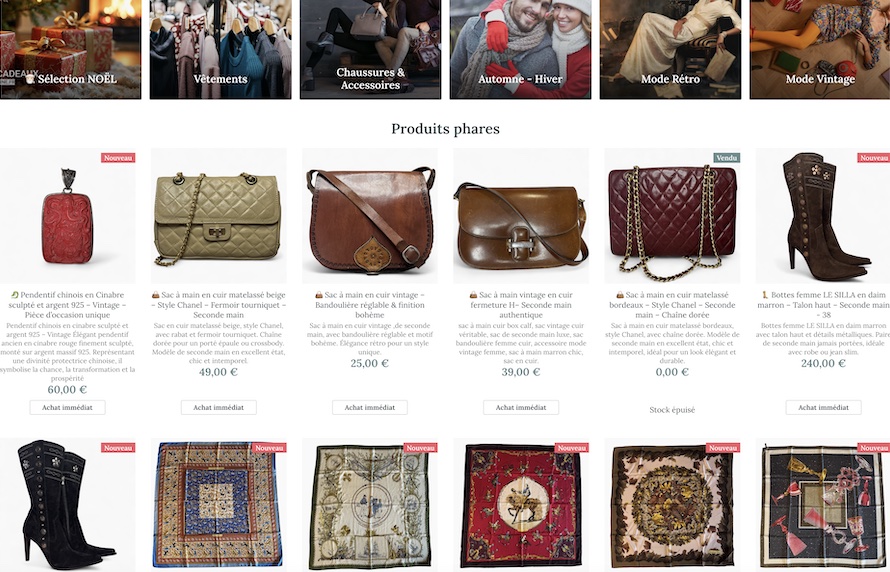The height and width of the screenshot is (572, 890).
Task: View the black suede boots image
Action: 68,505
